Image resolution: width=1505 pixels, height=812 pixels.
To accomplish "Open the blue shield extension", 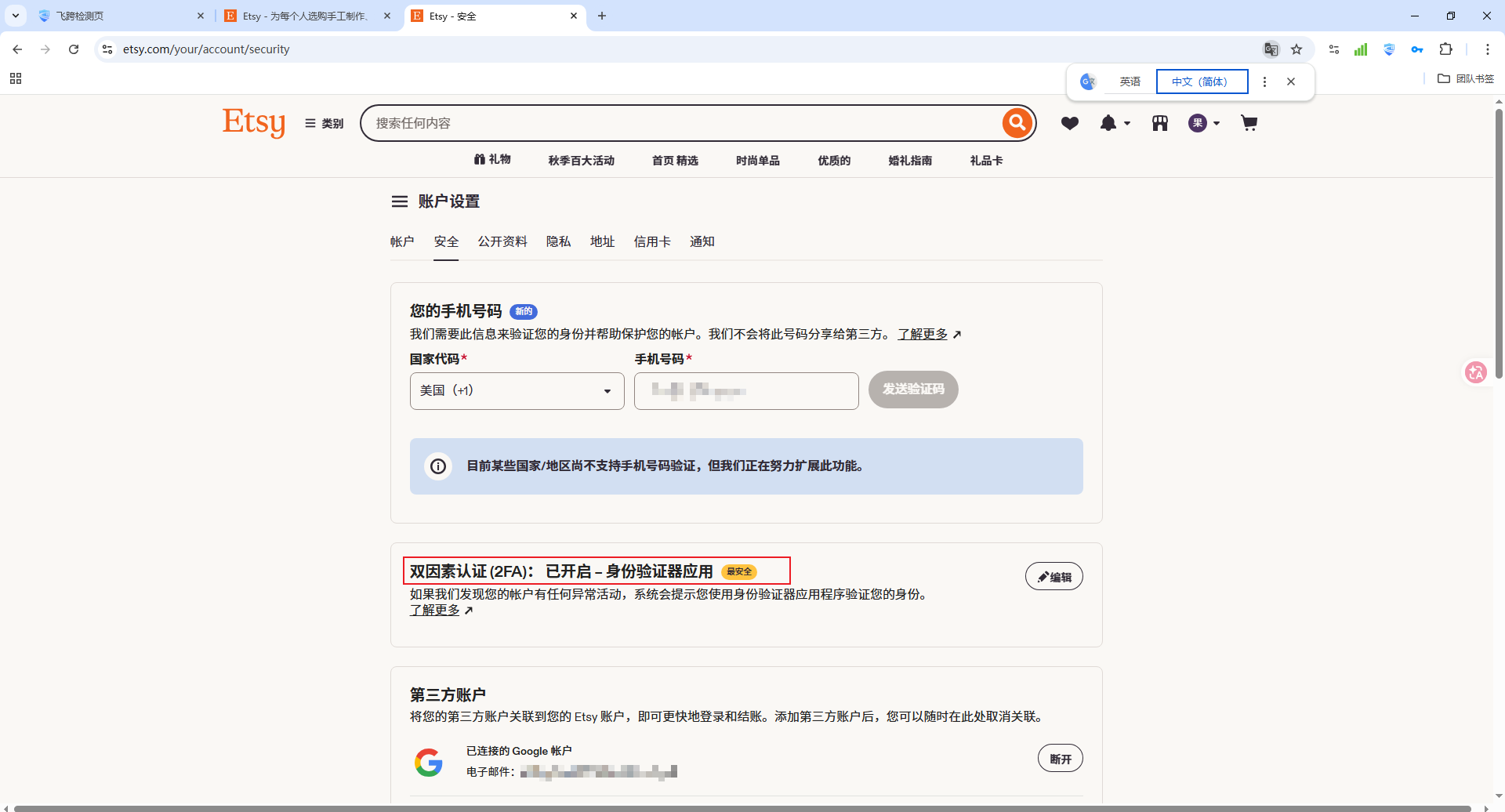I will tap(1389, 49).
